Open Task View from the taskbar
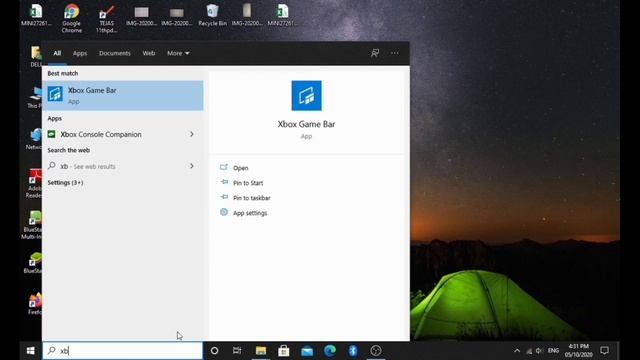Image resolution: width=640 pixels, height=360 pixels. [x=237, y=351]
